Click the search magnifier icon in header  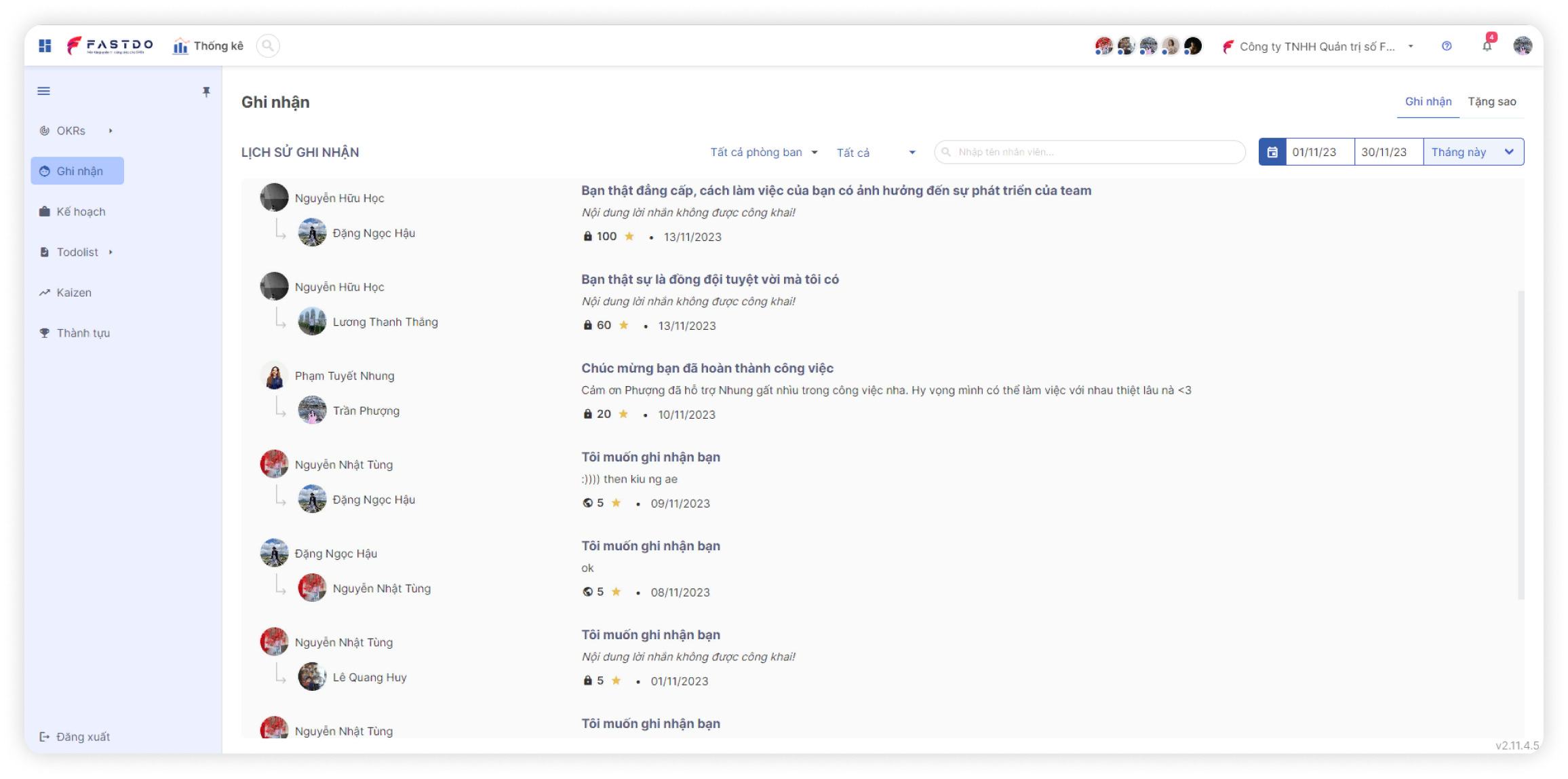[268, 45]
